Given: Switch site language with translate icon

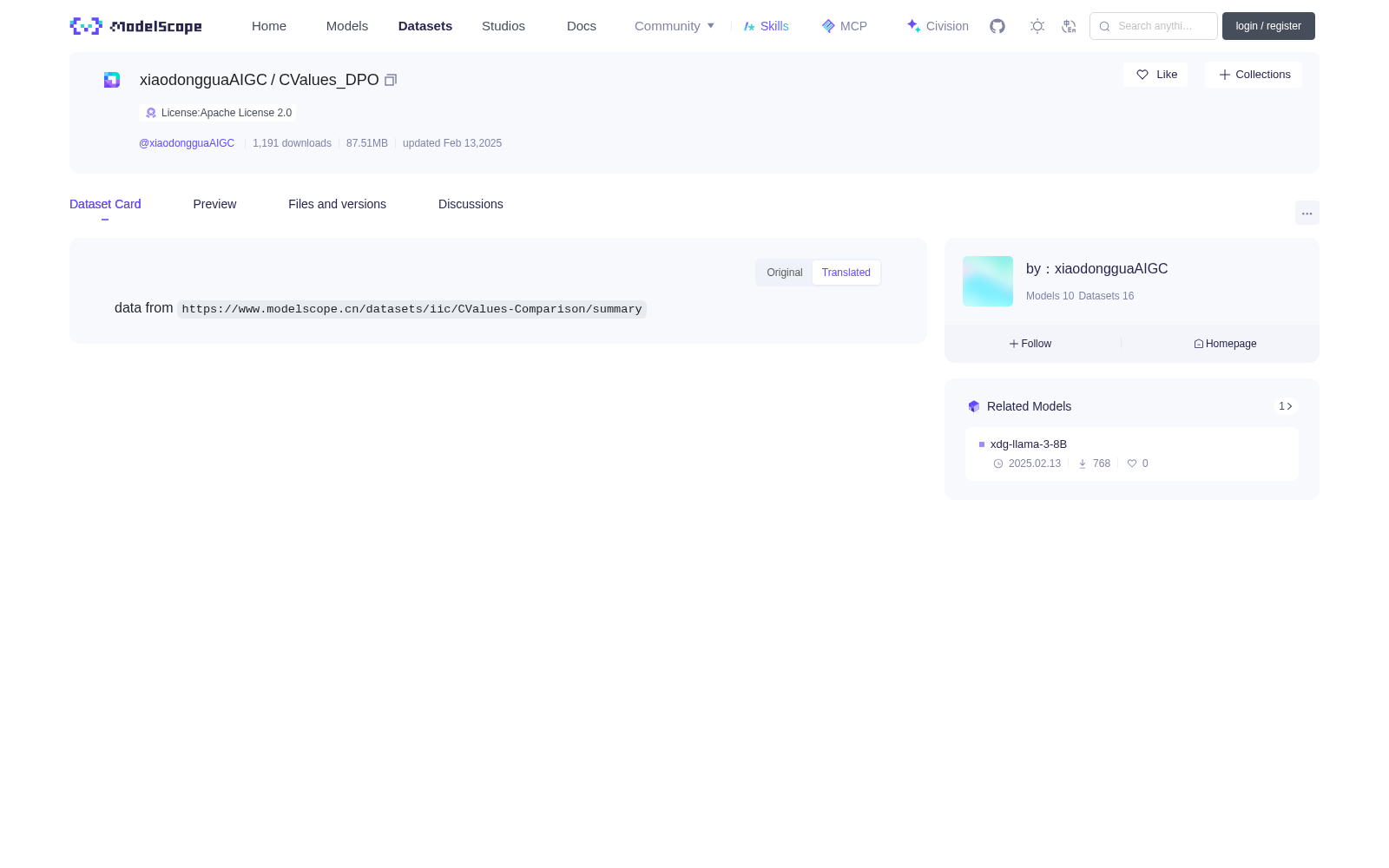Looking at the screenshot, I should pos(1069,26).
